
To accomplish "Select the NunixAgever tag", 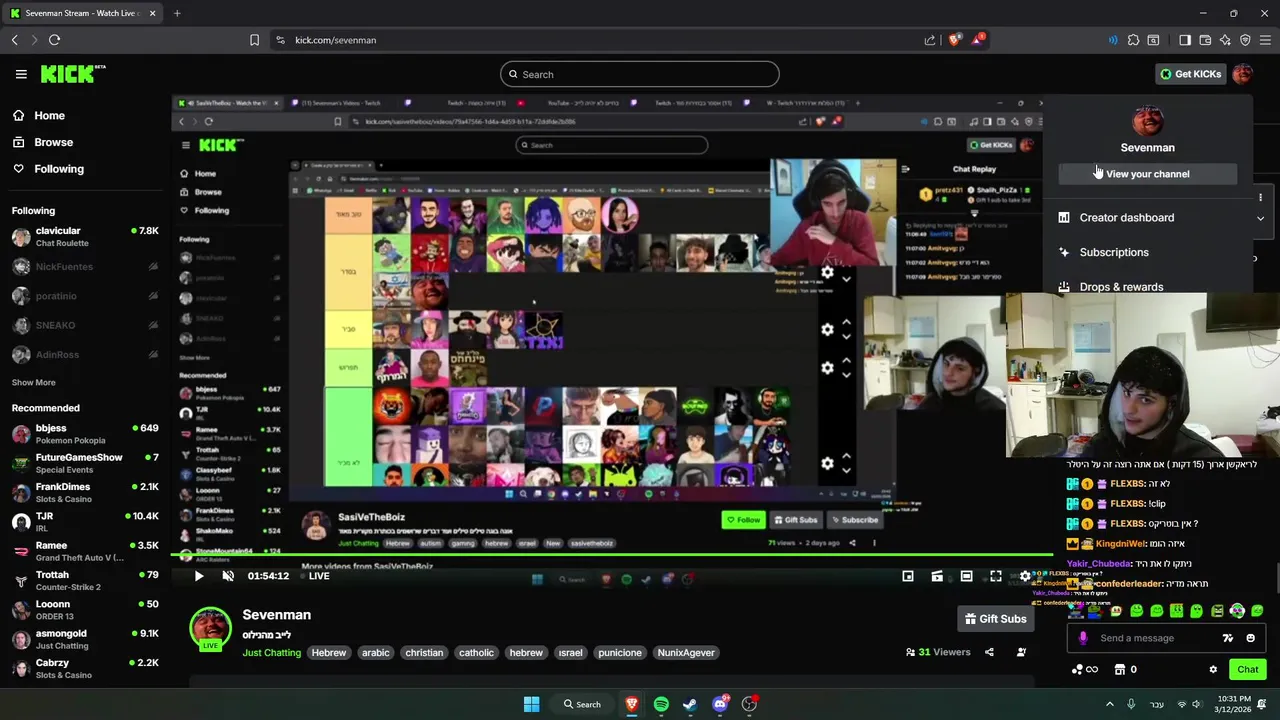I will pyautogui.click(x=686, y=653).
